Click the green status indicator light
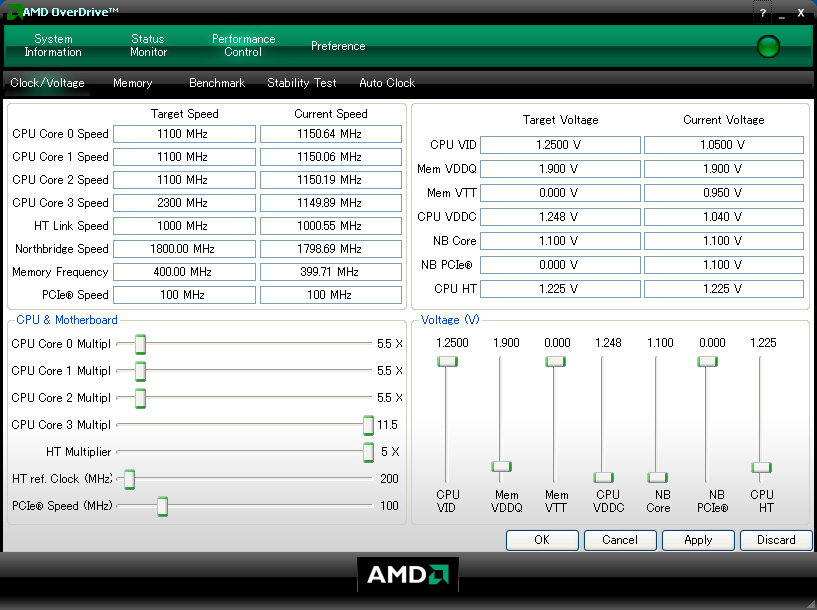The image size is (817, 610). tap(768, 46)
